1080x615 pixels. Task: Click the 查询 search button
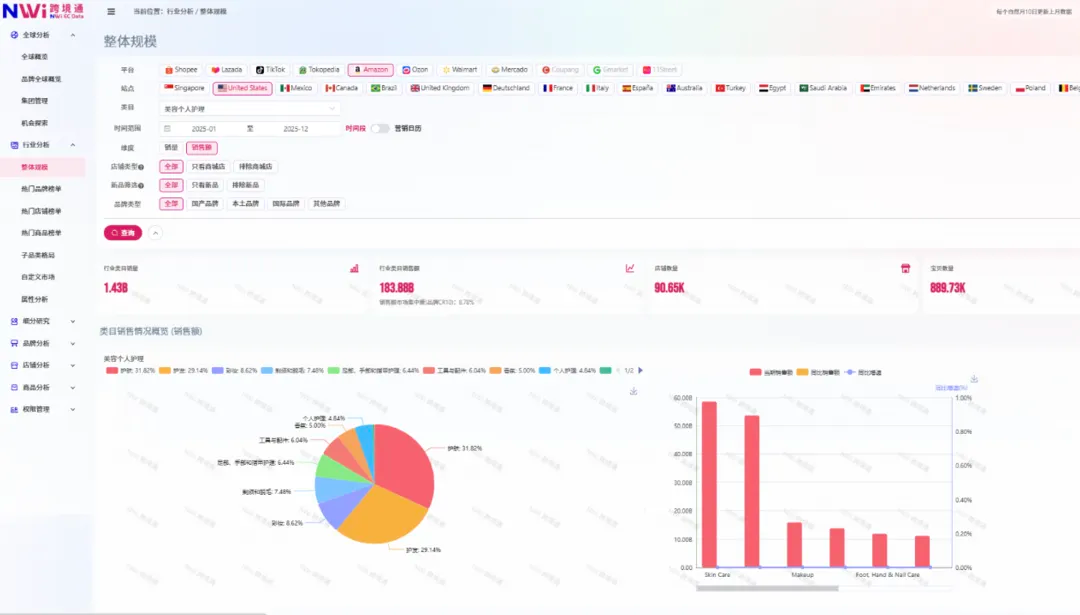pos(123,233)
